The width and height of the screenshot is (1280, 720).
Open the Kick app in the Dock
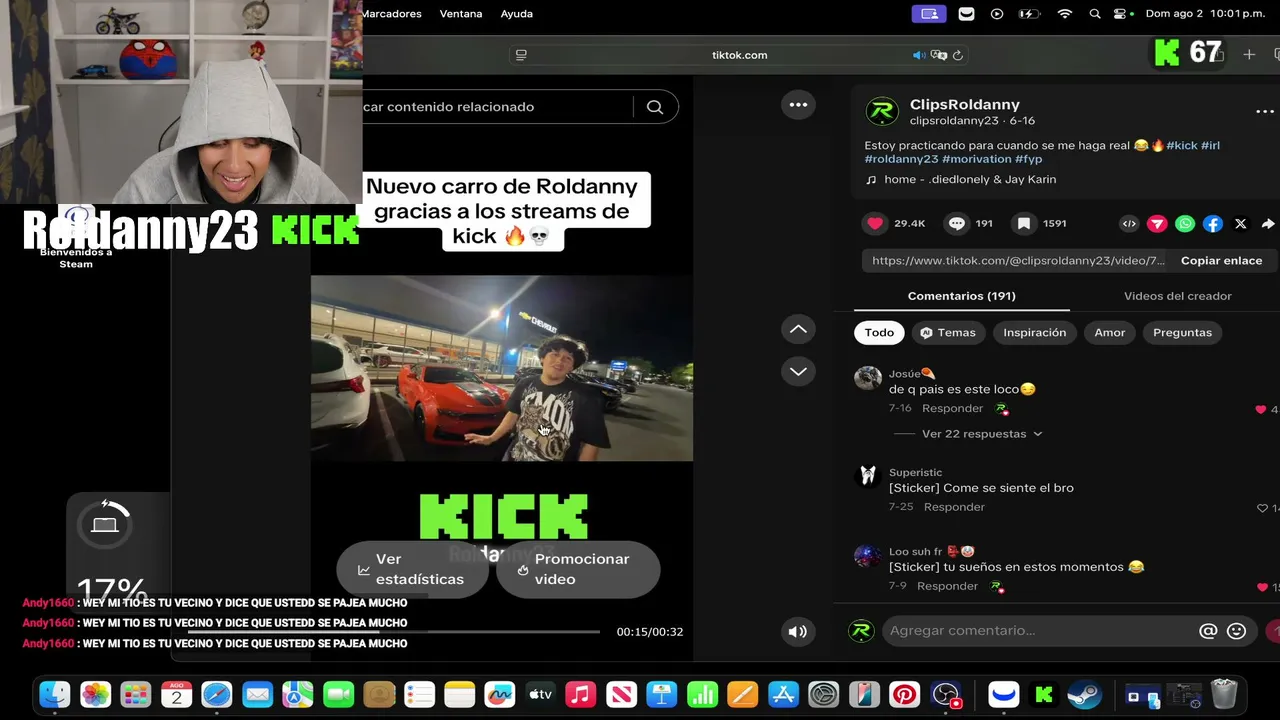(1044, 694)
